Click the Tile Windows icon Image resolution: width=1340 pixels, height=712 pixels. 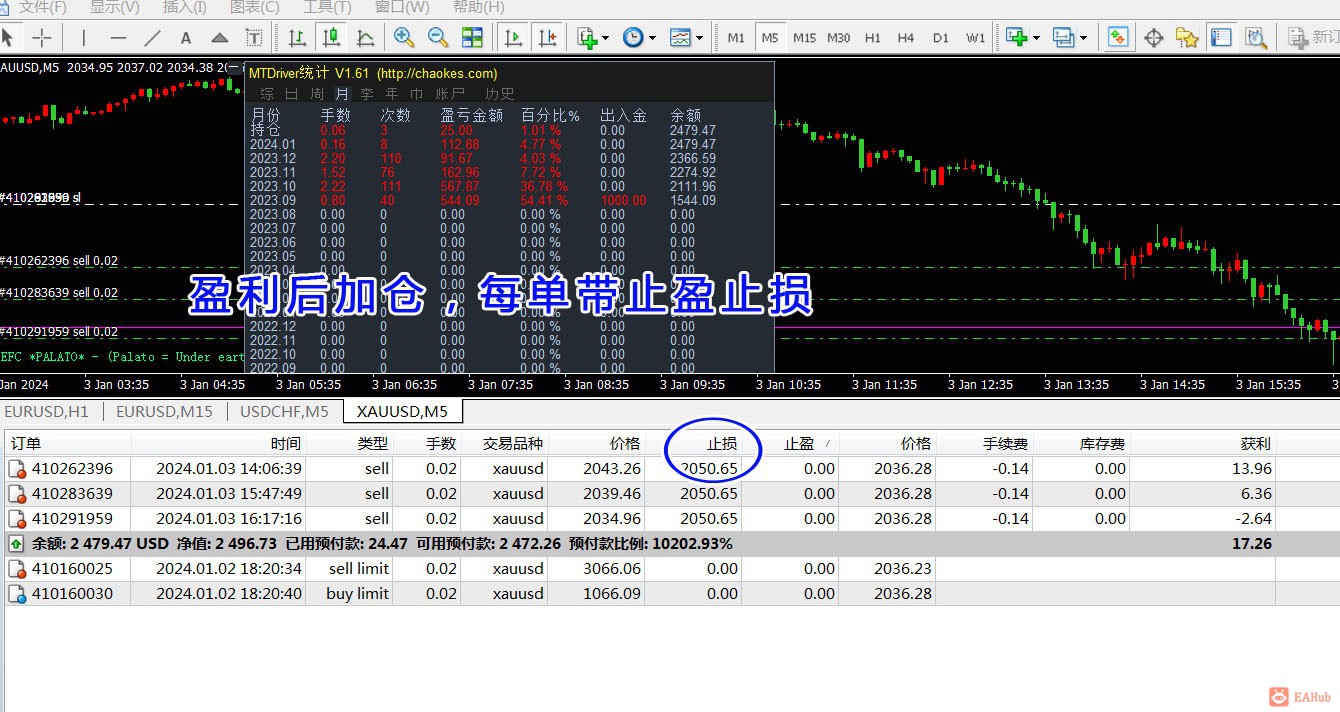470,37
